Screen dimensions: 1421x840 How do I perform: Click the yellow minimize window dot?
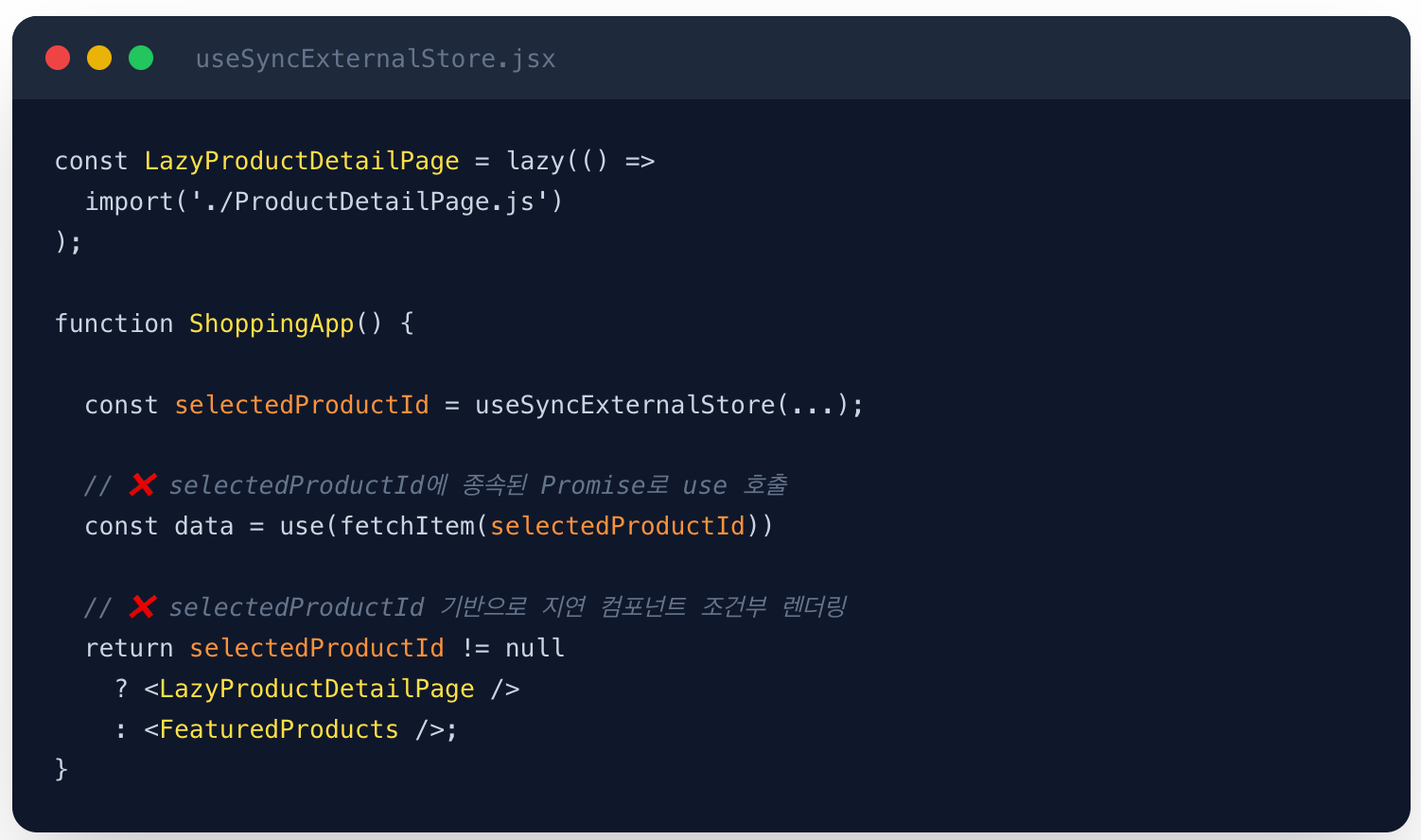coord(99,58)
